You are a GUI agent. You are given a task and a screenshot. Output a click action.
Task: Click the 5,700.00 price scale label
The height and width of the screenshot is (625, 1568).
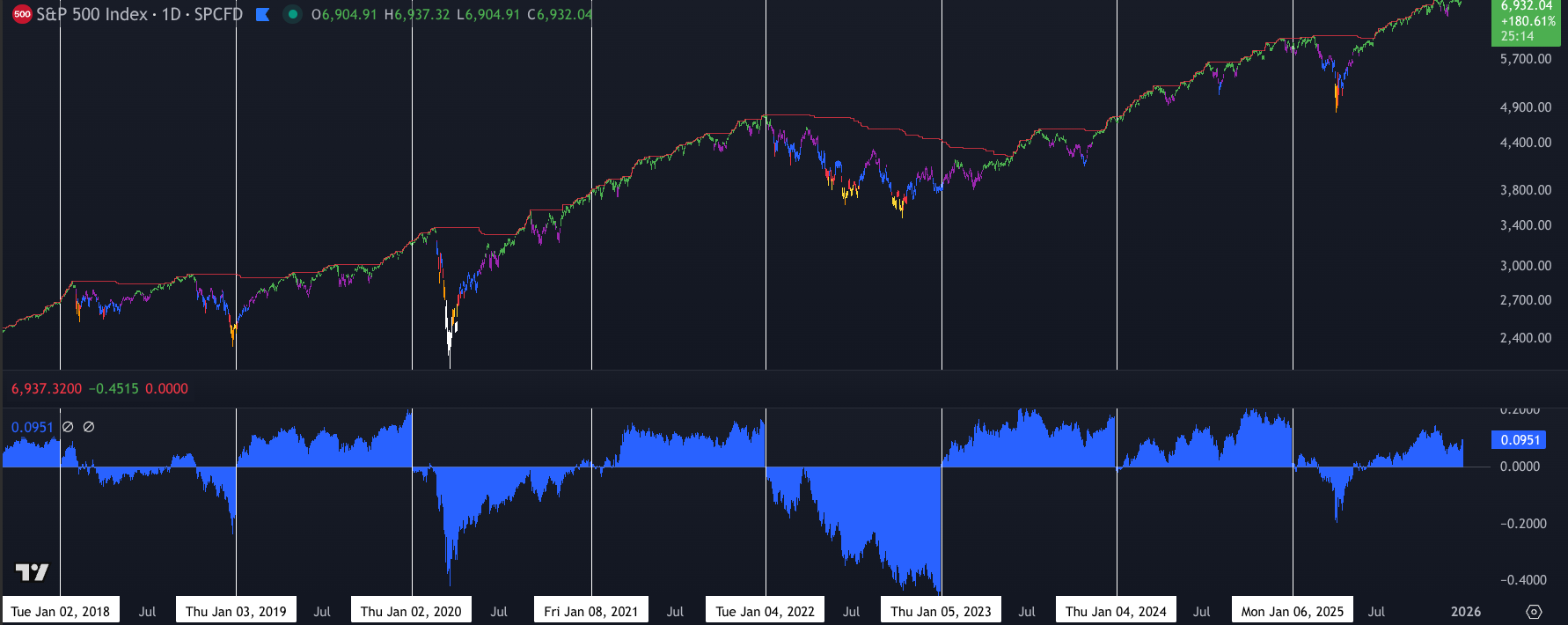click(1526, 59)
